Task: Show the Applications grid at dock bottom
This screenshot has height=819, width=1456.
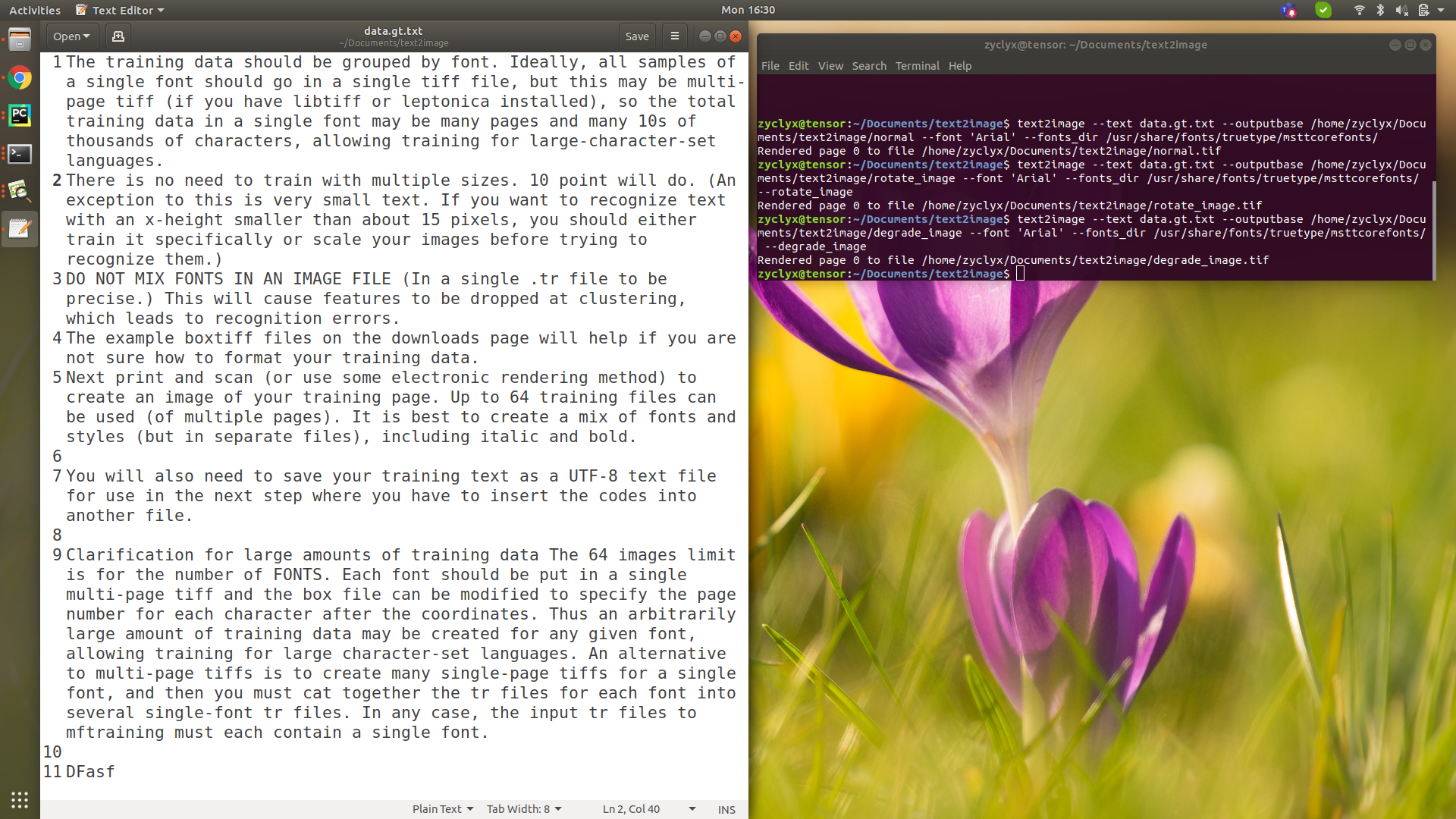Action: (19, 800)
